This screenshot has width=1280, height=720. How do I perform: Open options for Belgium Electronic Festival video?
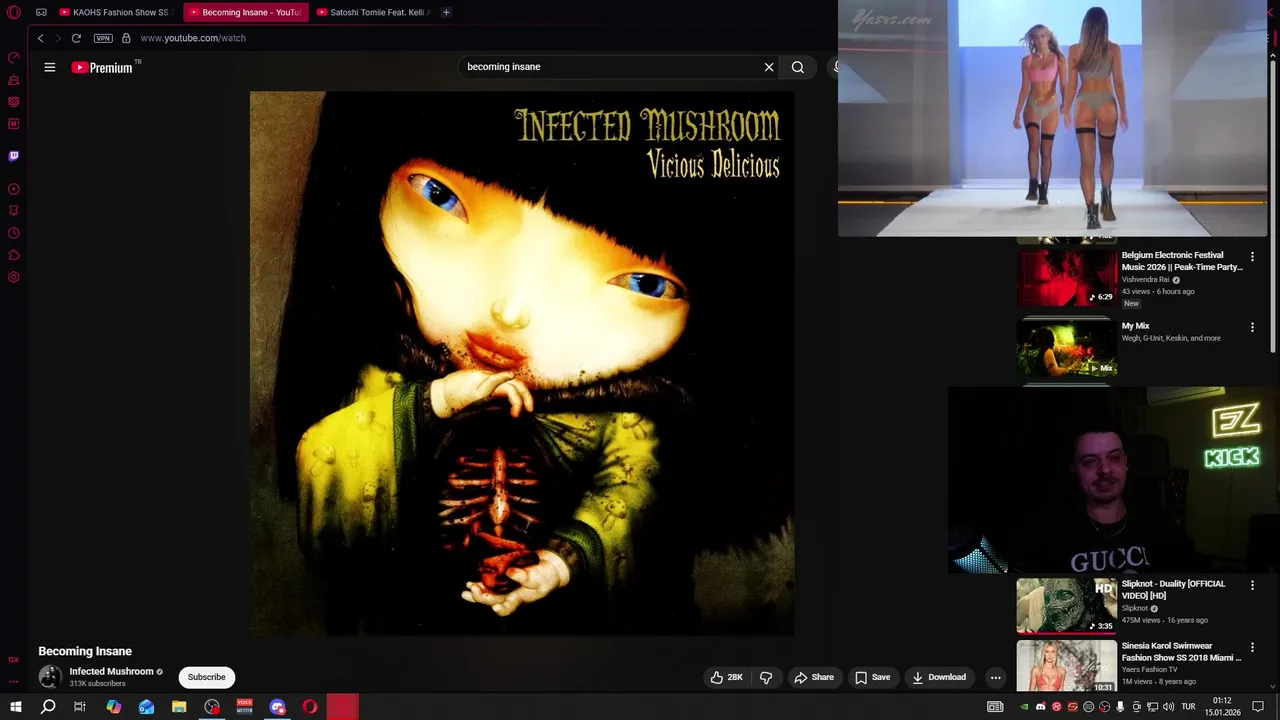coord(1252,257)
